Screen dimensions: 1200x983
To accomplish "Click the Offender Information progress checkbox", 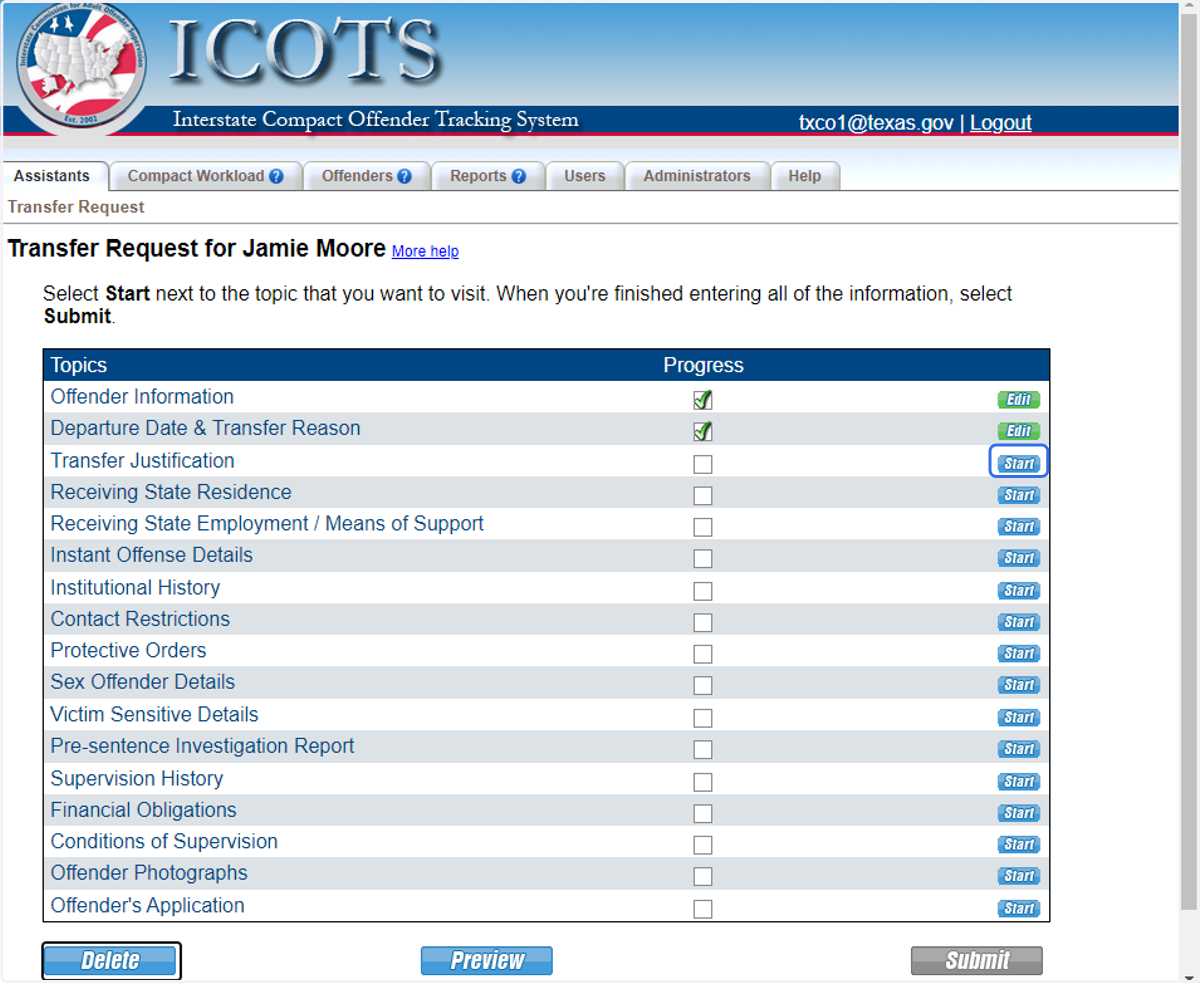I will point(703,400).
